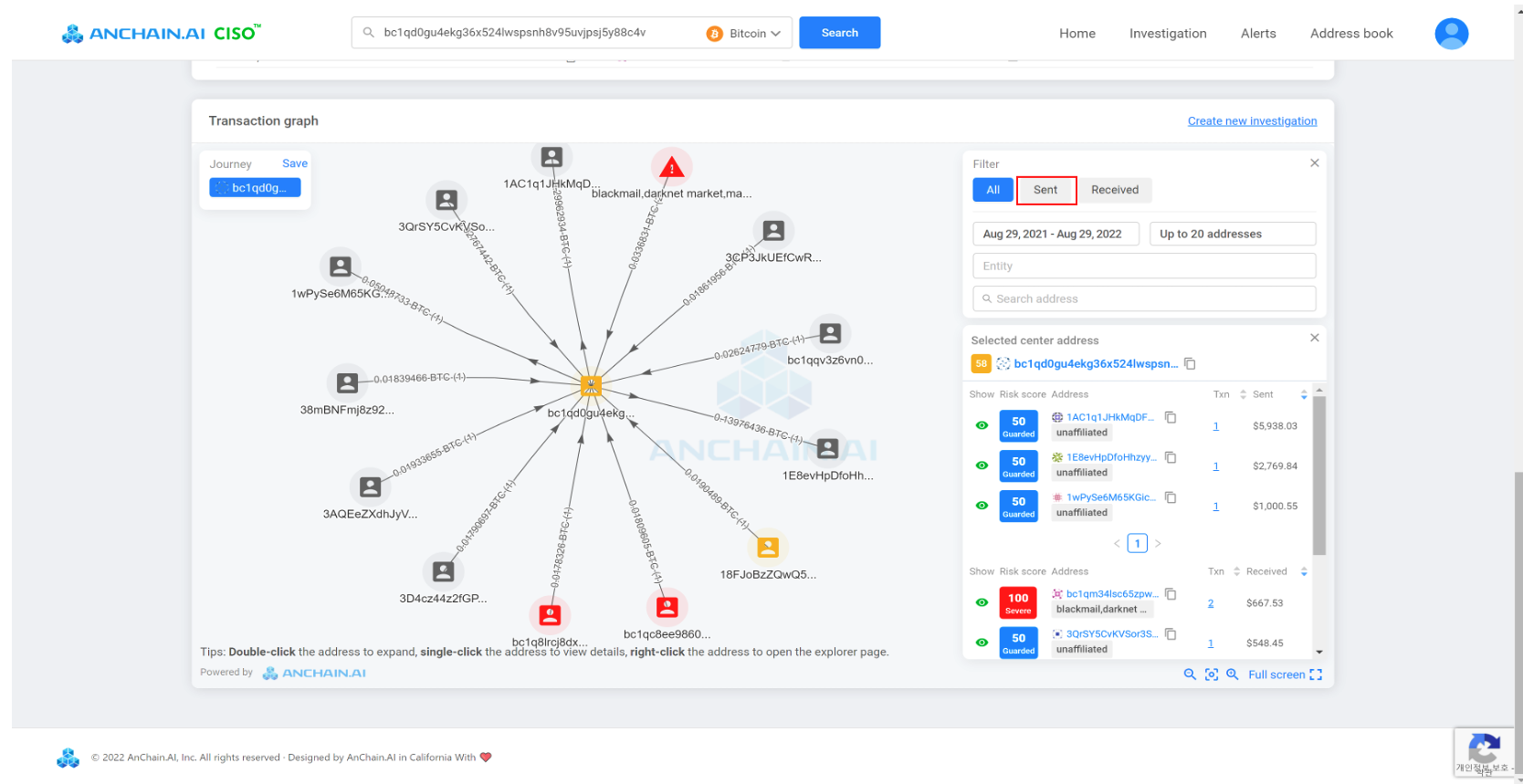Select the 1wPySe6M65KG graph node
The height and width of the screenshot is (784, 1523).
[341, 267]
